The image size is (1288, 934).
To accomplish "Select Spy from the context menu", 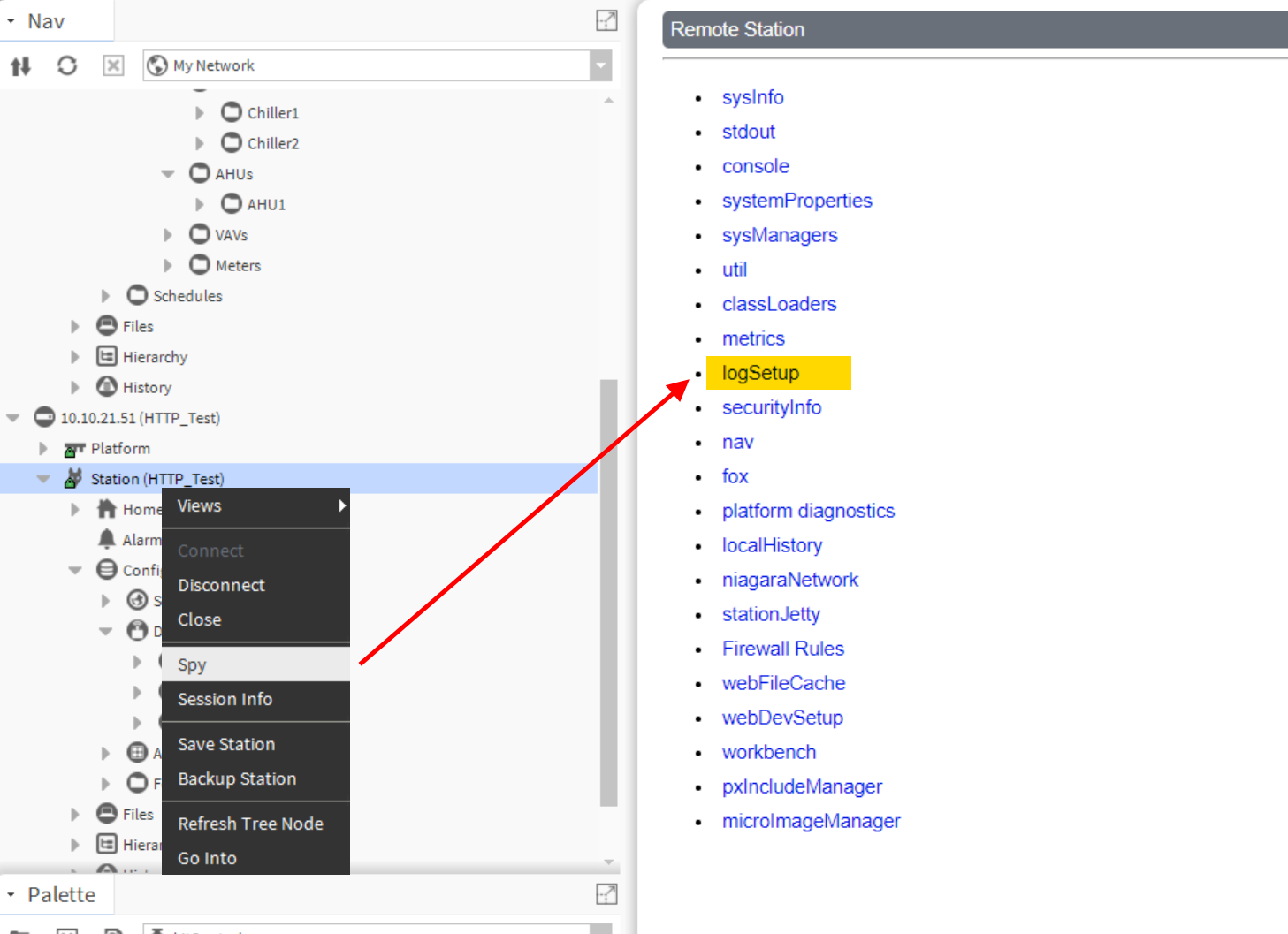I will coord(192,664).
